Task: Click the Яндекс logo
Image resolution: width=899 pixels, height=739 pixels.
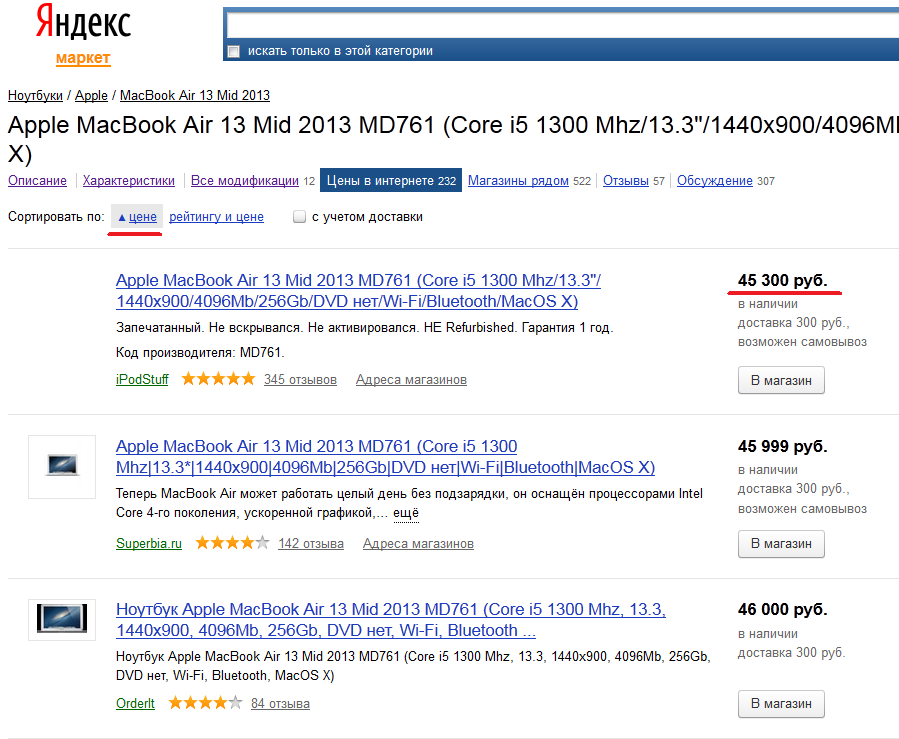Action: (x=84, y=22)
